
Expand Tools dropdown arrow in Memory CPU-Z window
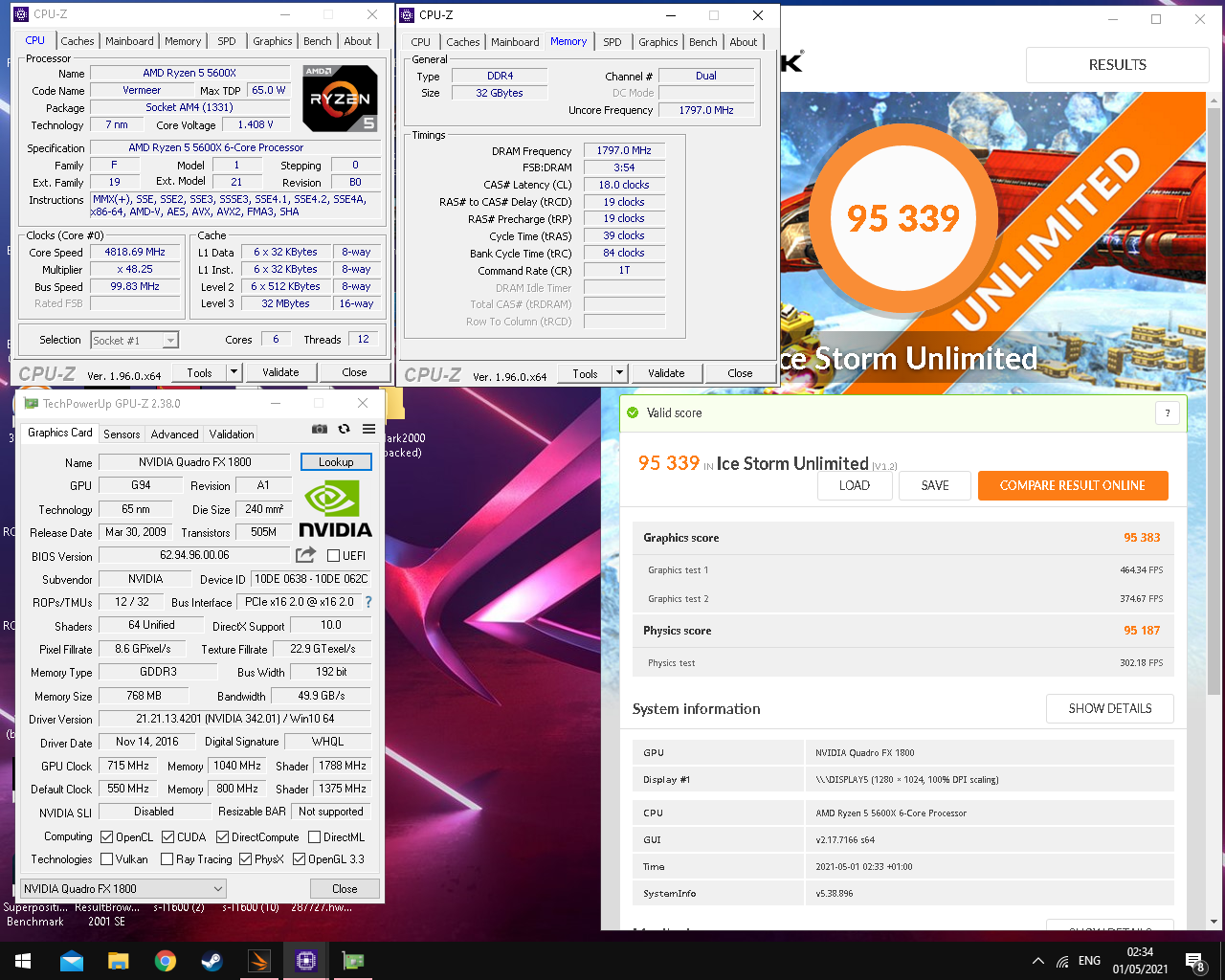[x=619, y=373]
